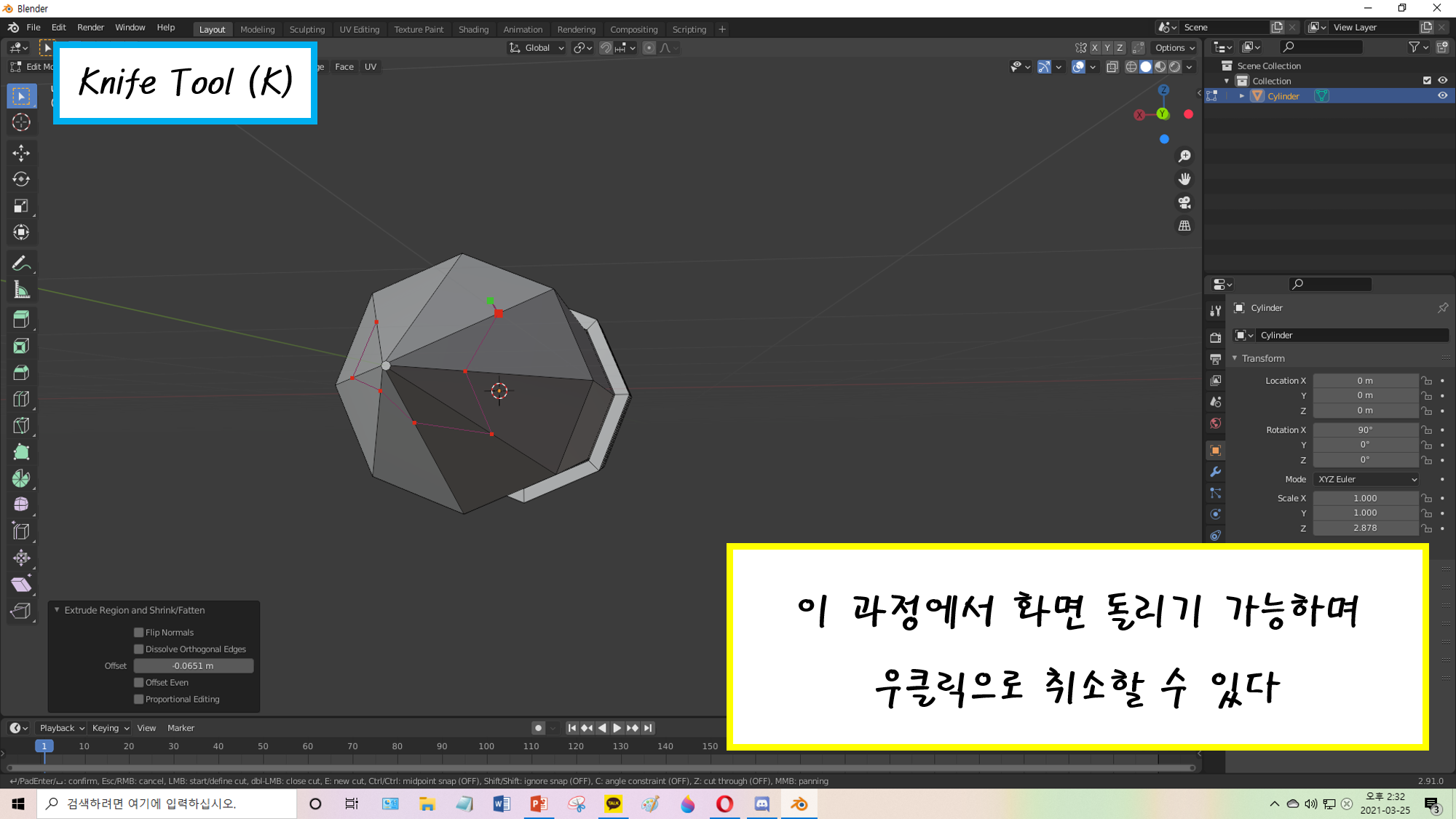The width and height of the screenshot is (1456, 819).
Task: Select the Measure tool
Action: pos(21,290)
